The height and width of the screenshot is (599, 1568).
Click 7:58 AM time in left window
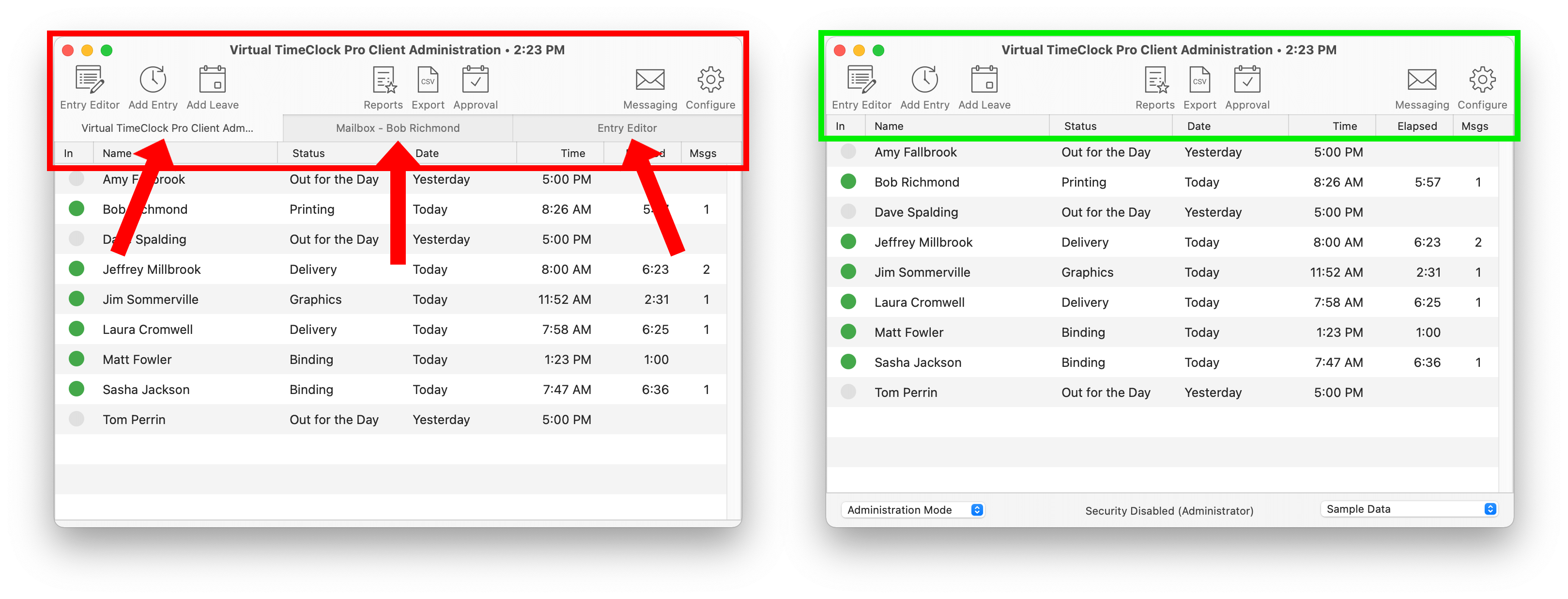(566, 330)
